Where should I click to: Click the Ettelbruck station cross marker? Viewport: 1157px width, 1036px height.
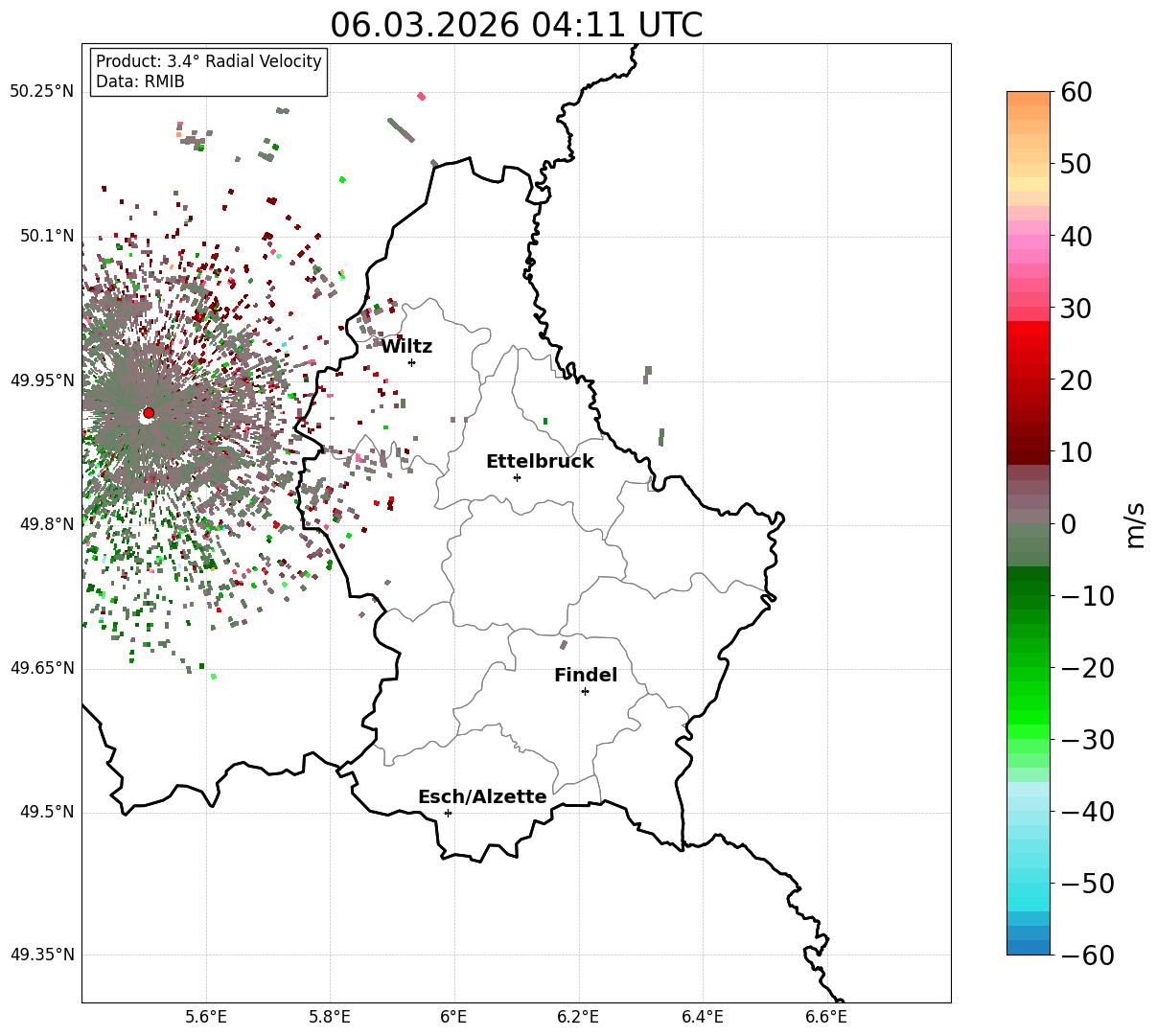click(517, 477)
